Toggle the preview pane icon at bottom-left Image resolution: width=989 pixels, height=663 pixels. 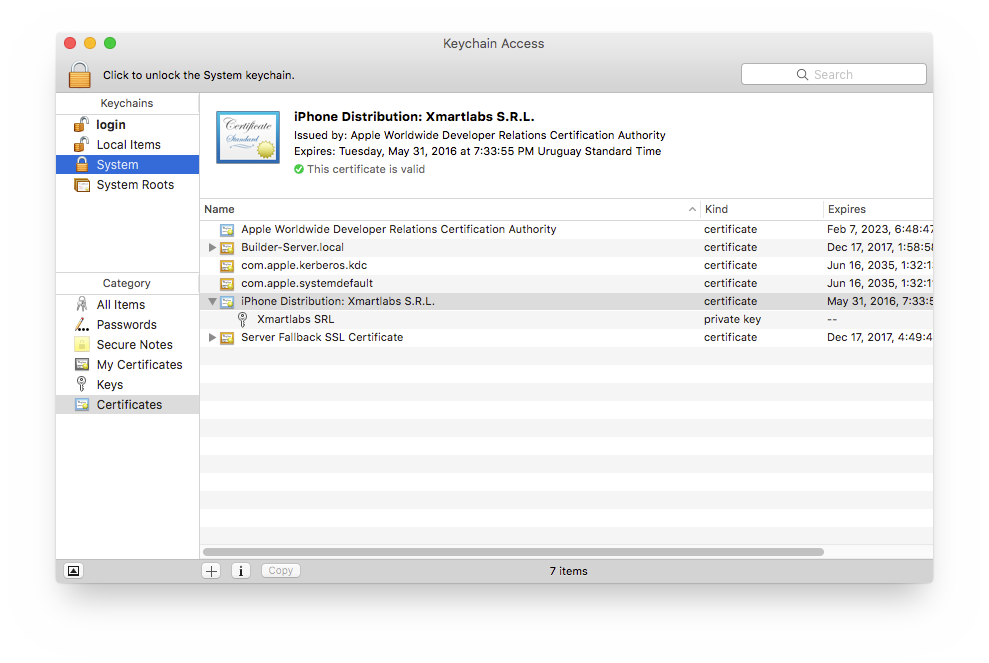pyautogui.click(x=73, y=571)
